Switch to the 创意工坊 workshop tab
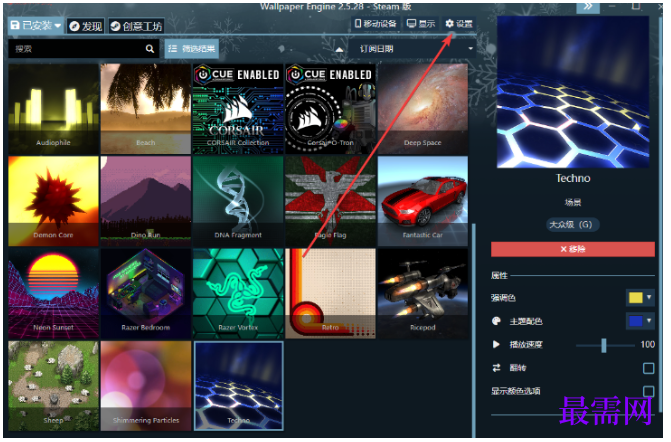Image resolution: width=671 pixels, height=442 pixels. (x=136, y=26)
